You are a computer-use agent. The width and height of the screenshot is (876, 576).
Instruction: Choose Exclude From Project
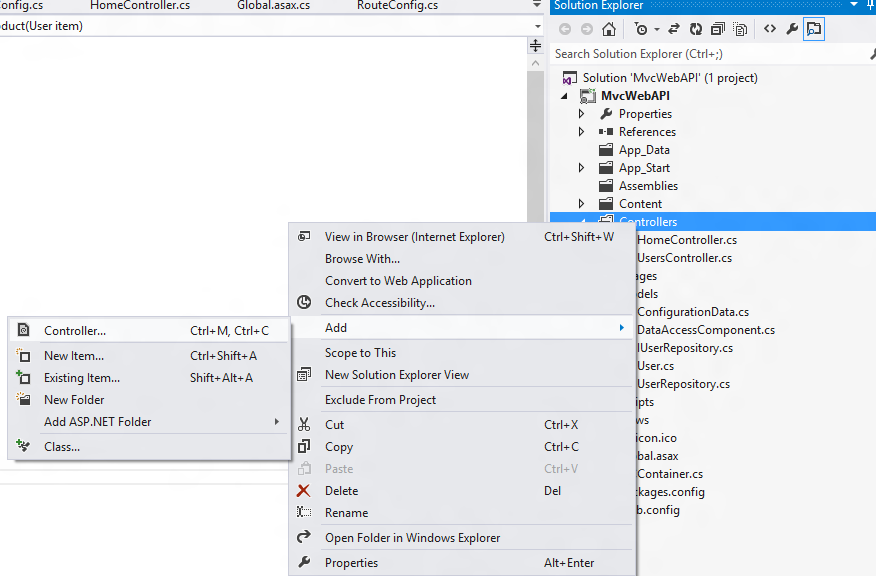coord(462,400)
